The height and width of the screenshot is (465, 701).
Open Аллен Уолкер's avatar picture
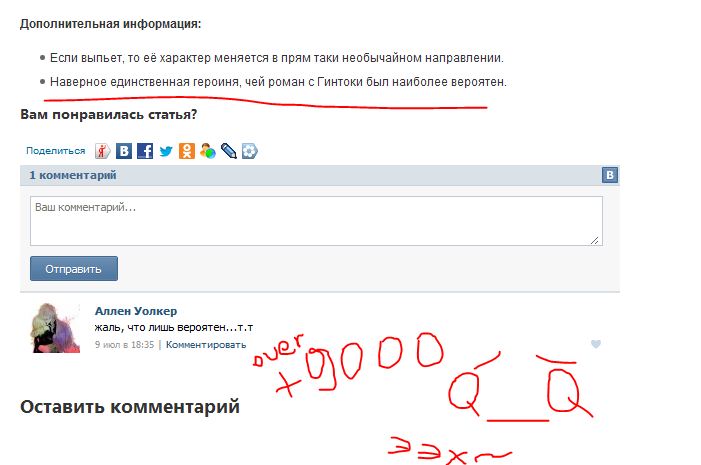click(x=55, y=328)
